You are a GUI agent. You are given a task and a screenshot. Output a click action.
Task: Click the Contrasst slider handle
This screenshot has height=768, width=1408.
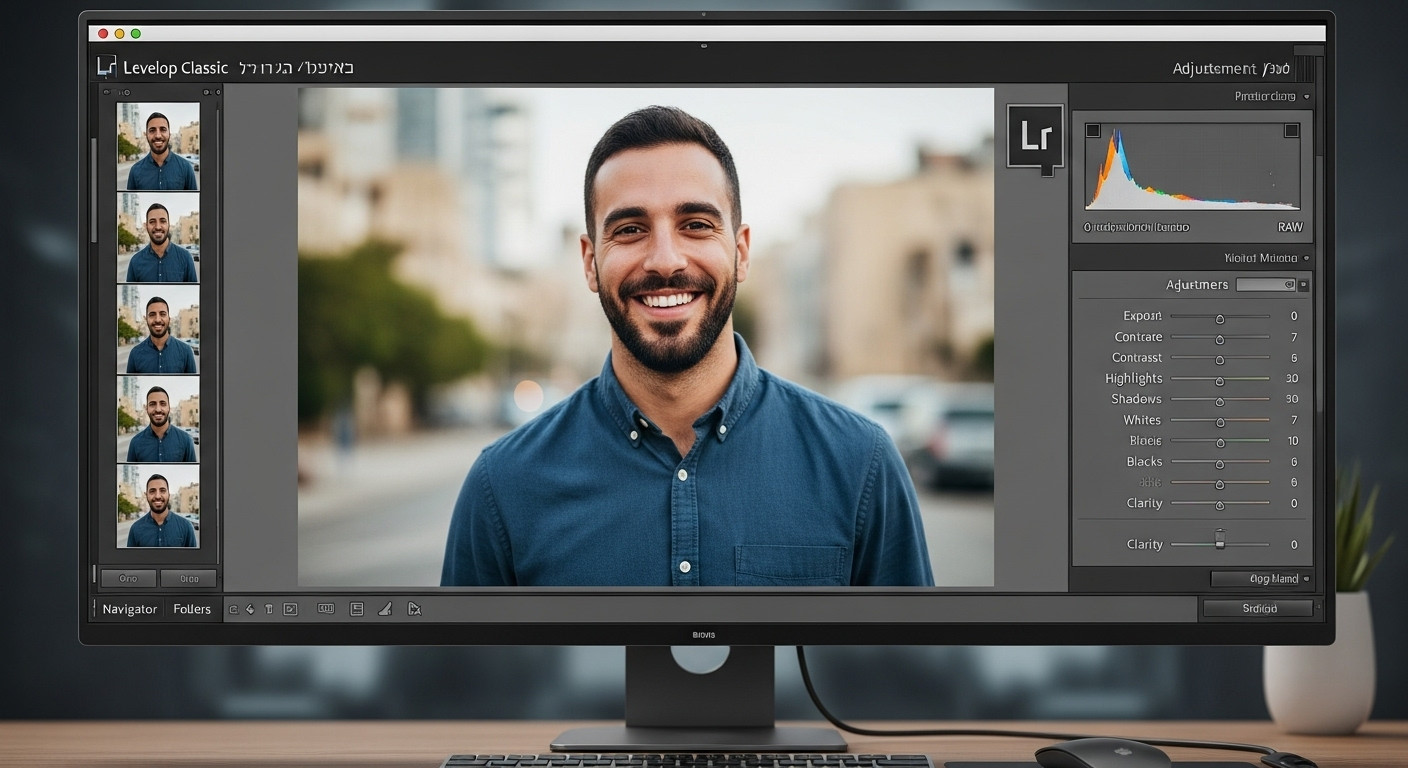[1220, 360]
